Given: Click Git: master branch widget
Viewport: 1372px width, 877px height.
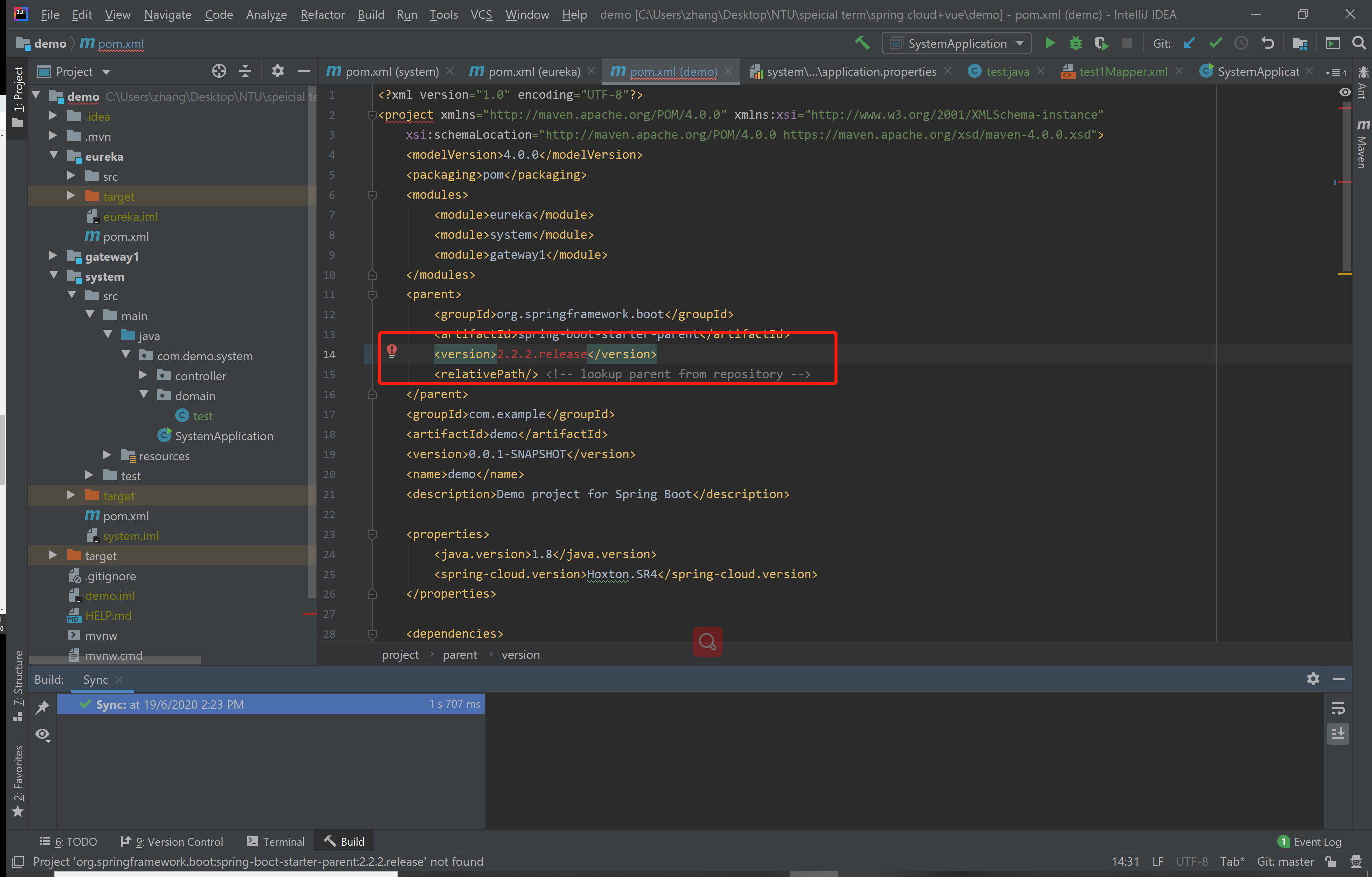Looking at the screenshot, I should tap(1285, 861).
